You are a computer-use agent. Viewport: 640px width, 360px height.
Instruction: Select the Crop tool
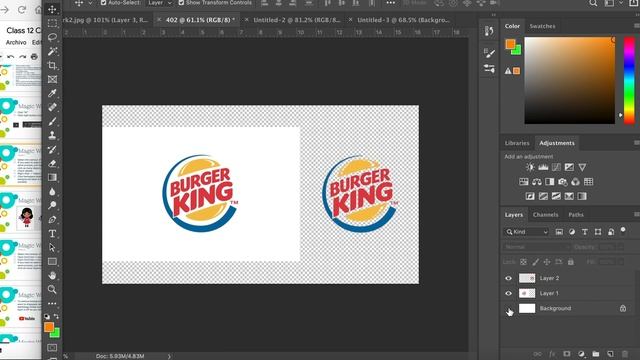coord(52,65)
